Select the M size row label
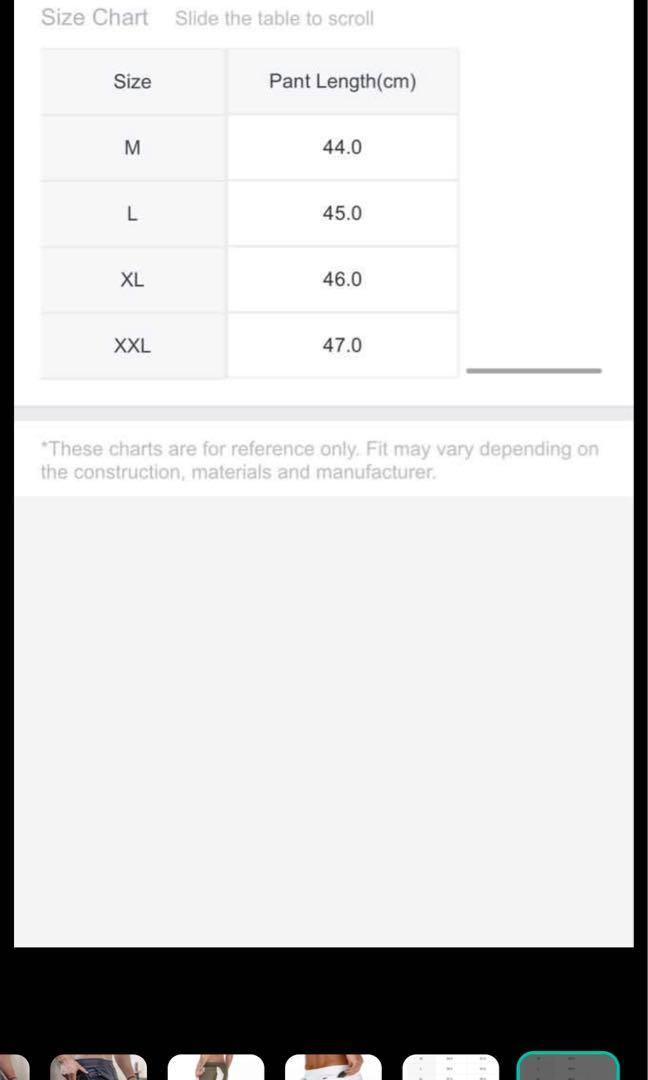This screenshot has height=1080, width=648. coord(132,148)
